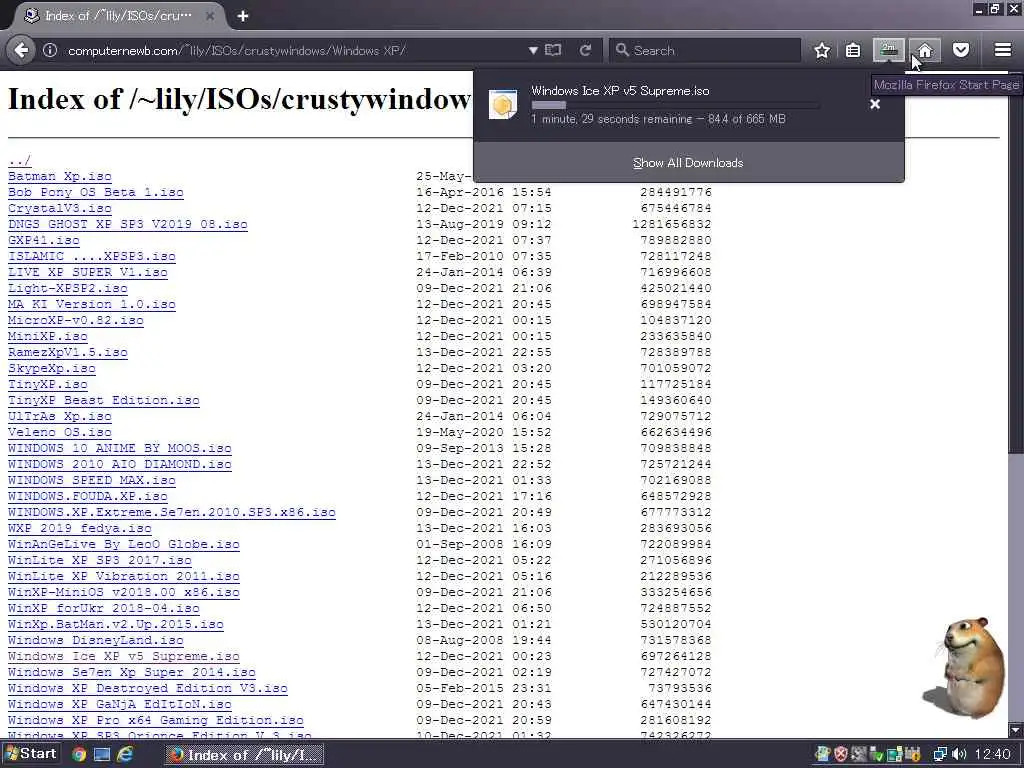This screenshot has height=768, width=1024.
Task: Click the download progress bar
Action: [675, 104]
